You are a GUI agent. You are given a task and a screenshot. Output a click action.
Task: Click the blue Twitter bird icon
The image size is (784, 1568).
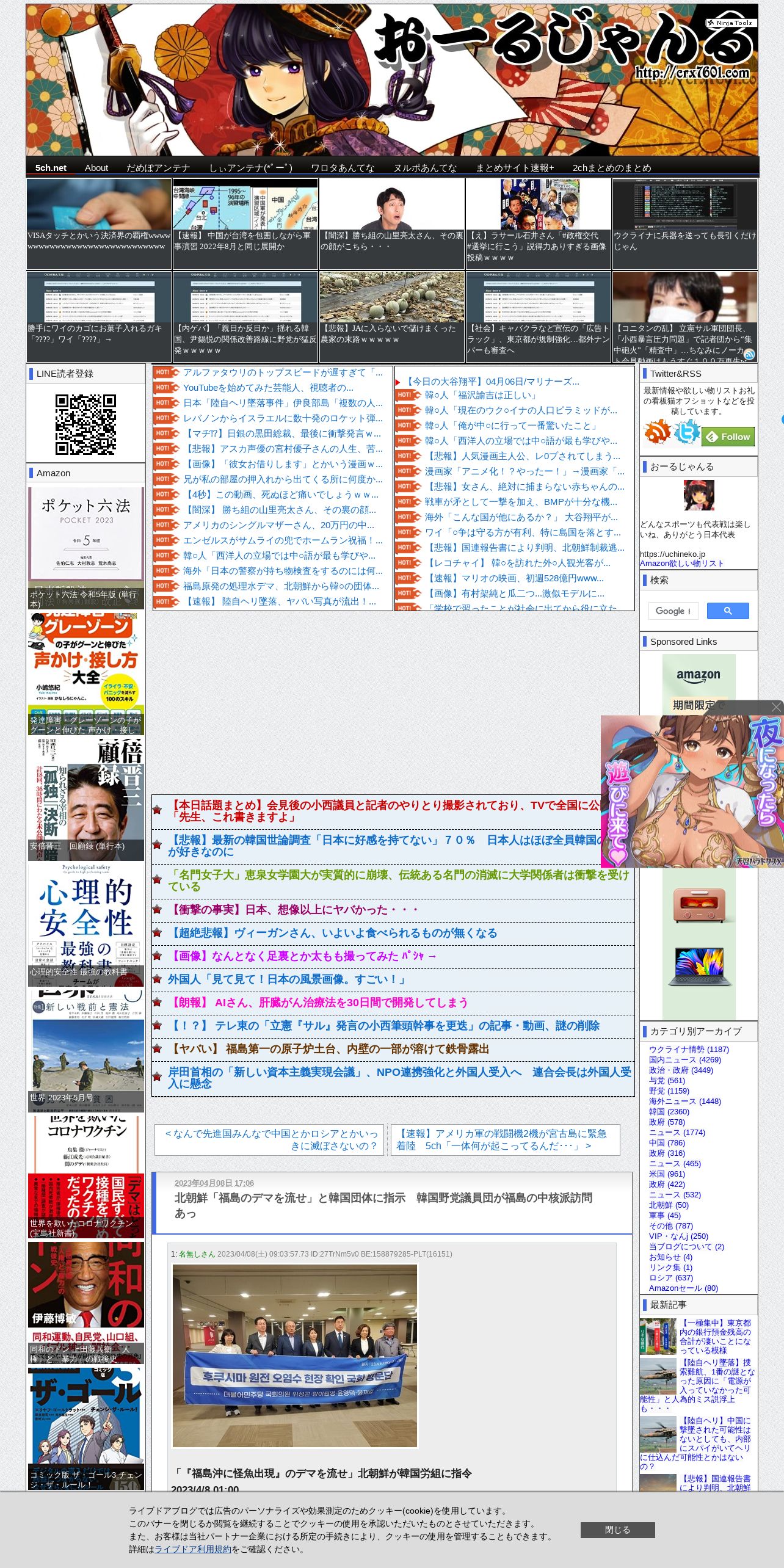tap(686, 432)
